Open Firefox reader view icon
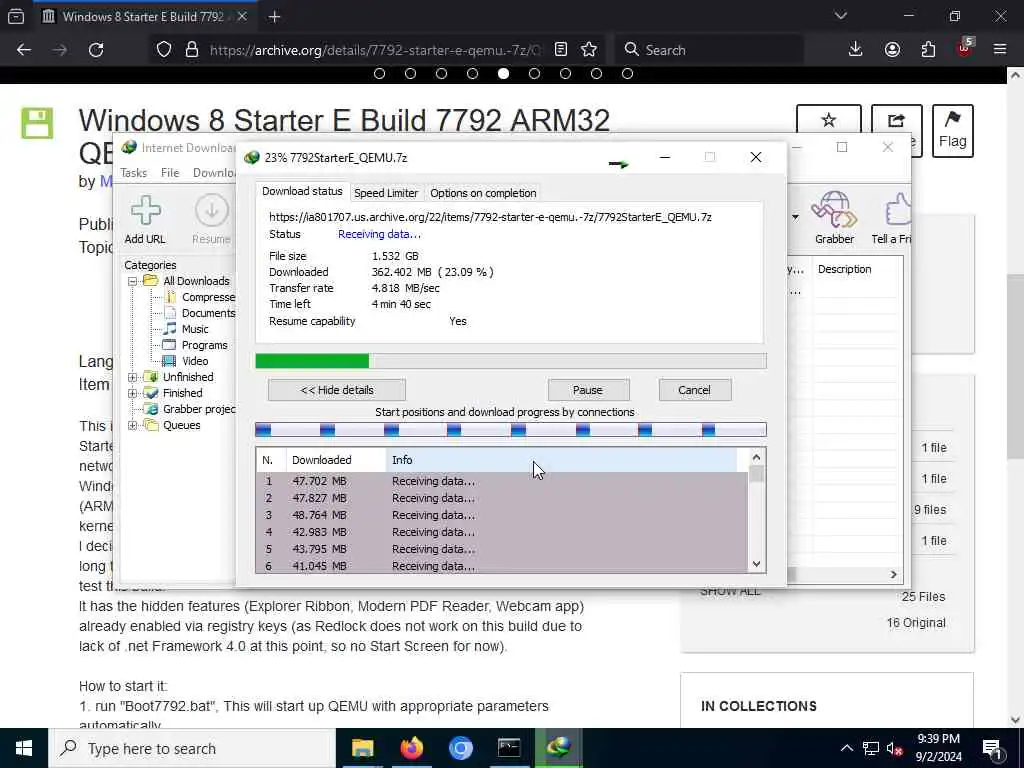Screen dimensions: 1024x768 [561, 50]
